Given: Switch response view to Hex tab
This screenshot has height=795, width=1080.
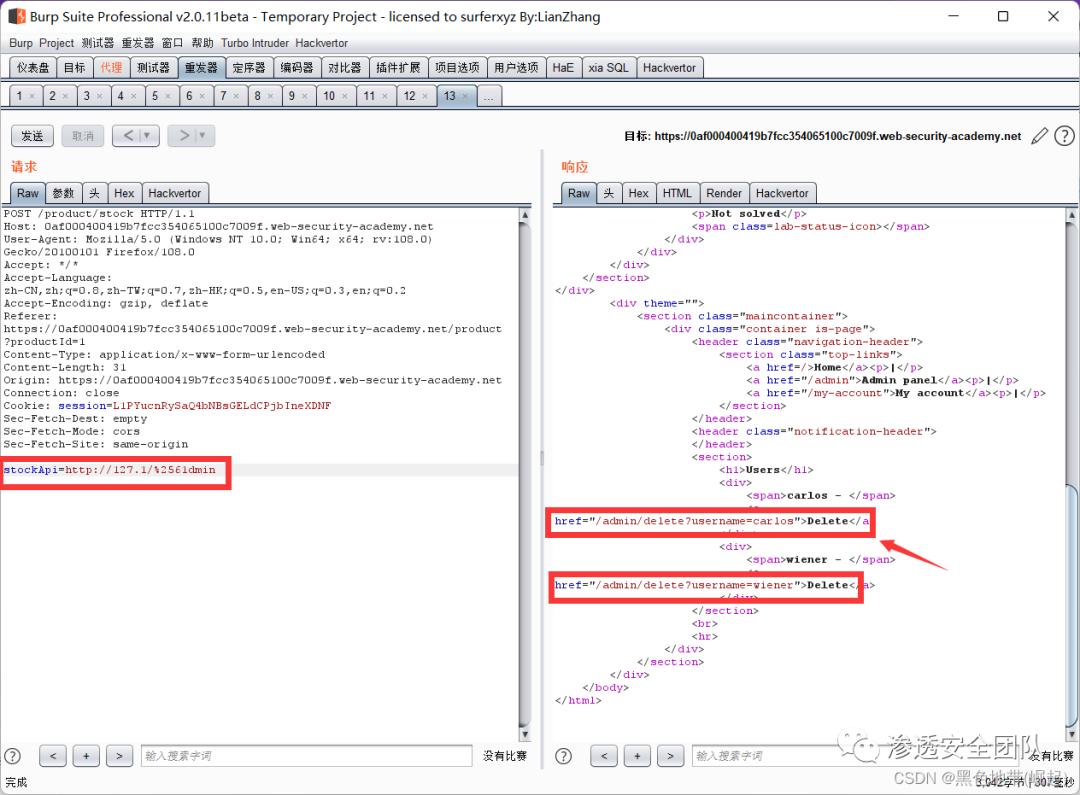Looking at the screenshot, I should (x=638, y=194).
